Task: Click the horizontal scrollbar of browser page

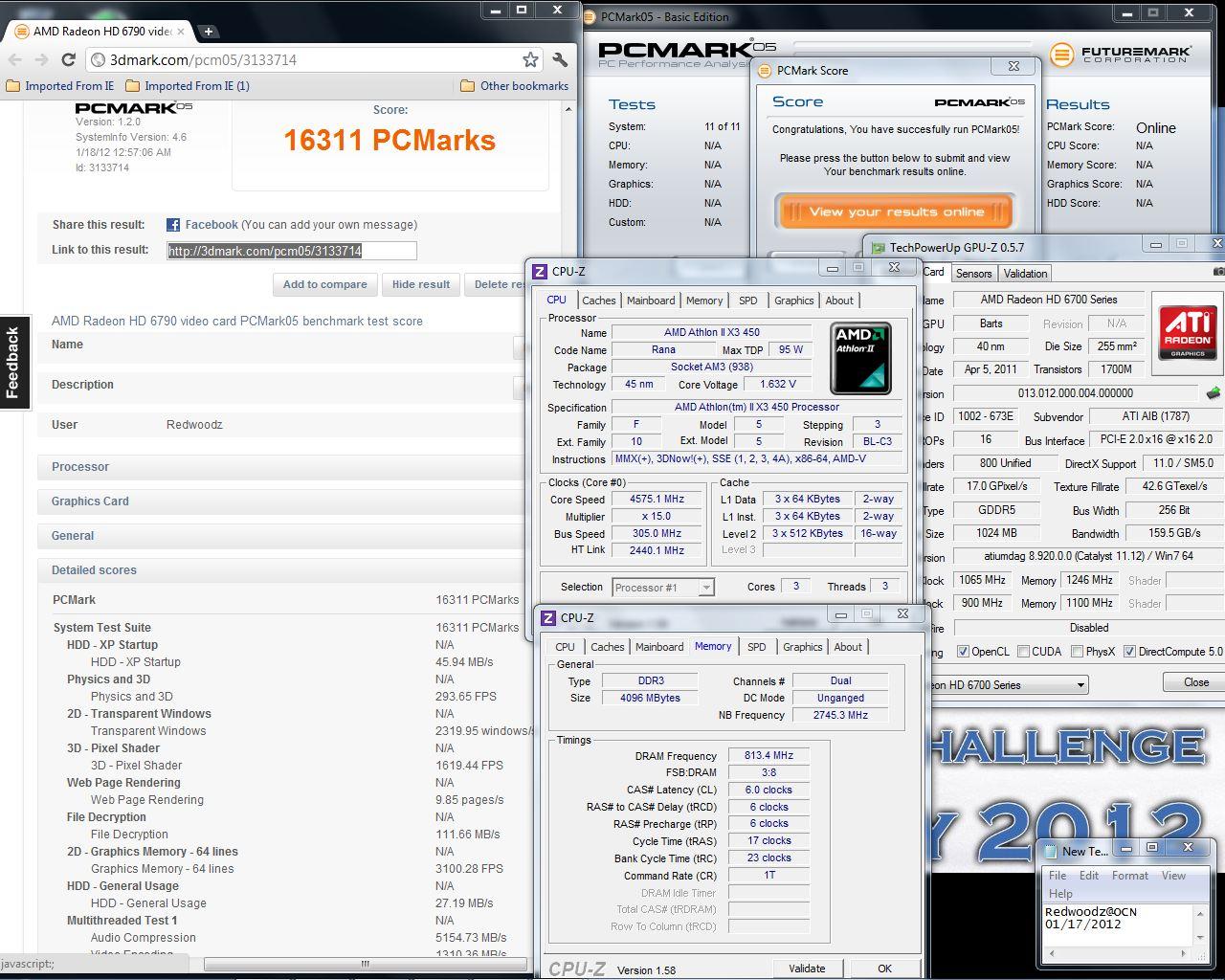Action: [x=364, y=964]
